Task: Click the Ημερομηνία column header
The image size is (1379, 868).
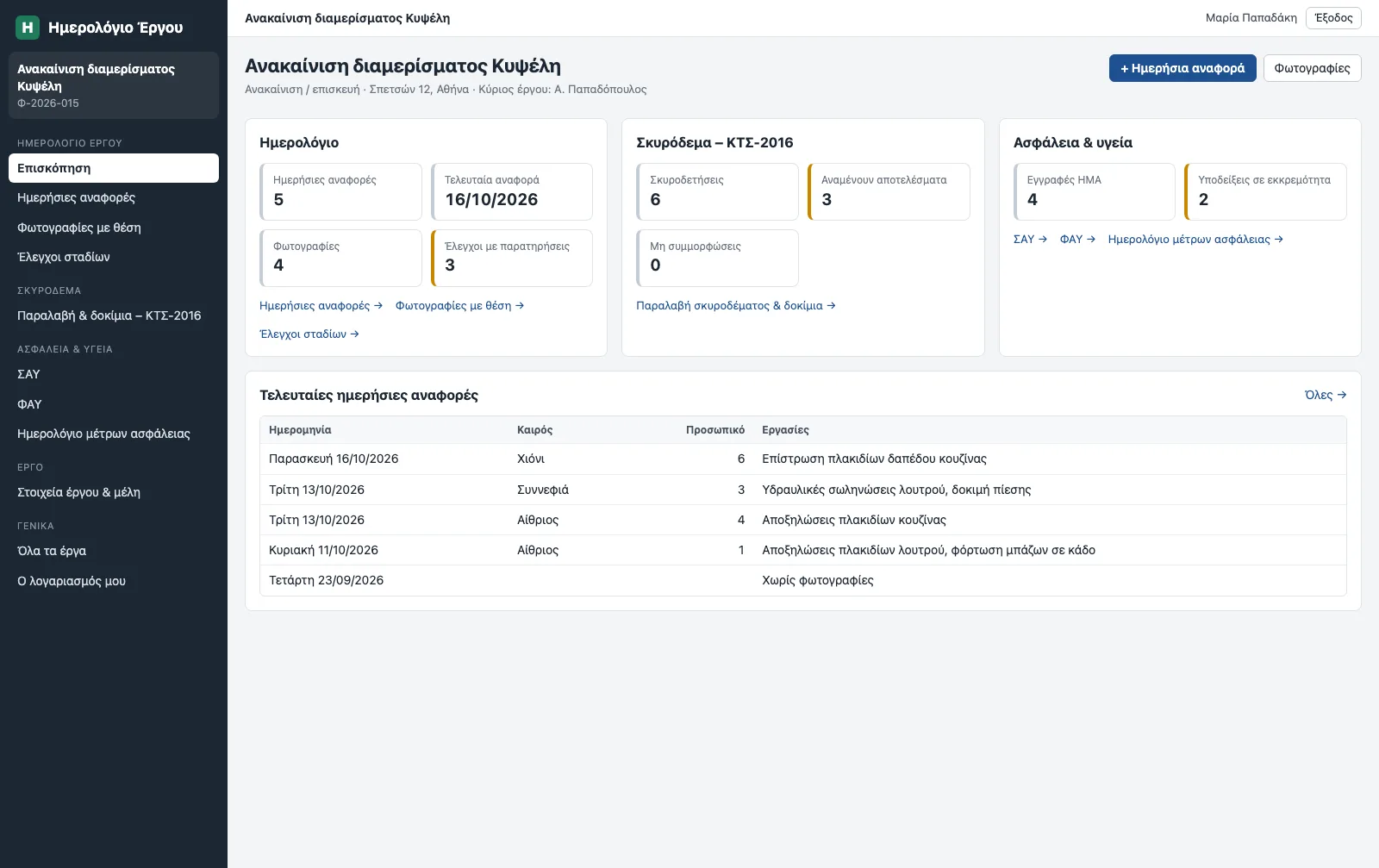Action: tap(300, 430)
